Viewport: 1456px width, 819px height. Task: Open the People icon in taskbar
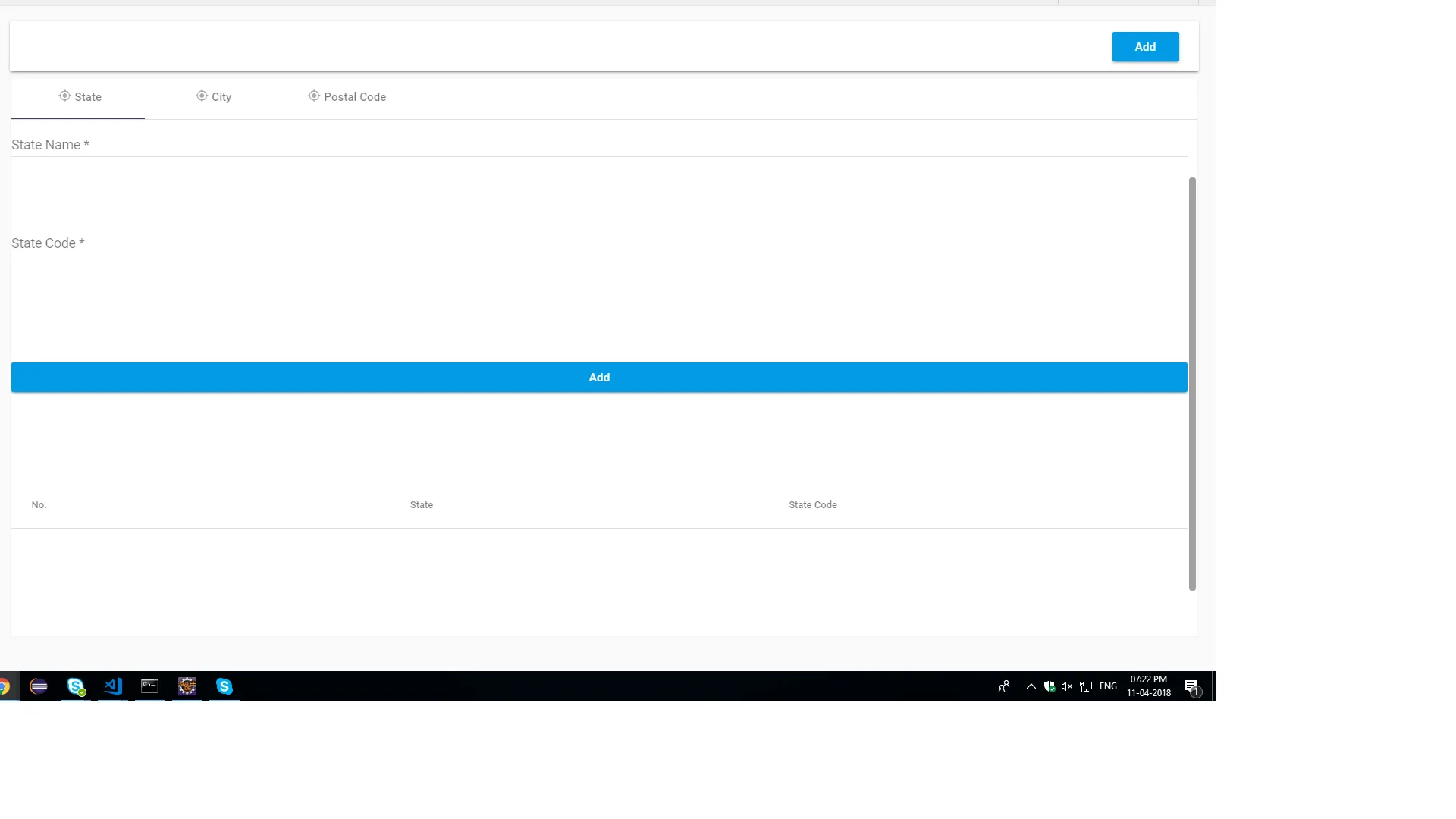point(1004,686)
